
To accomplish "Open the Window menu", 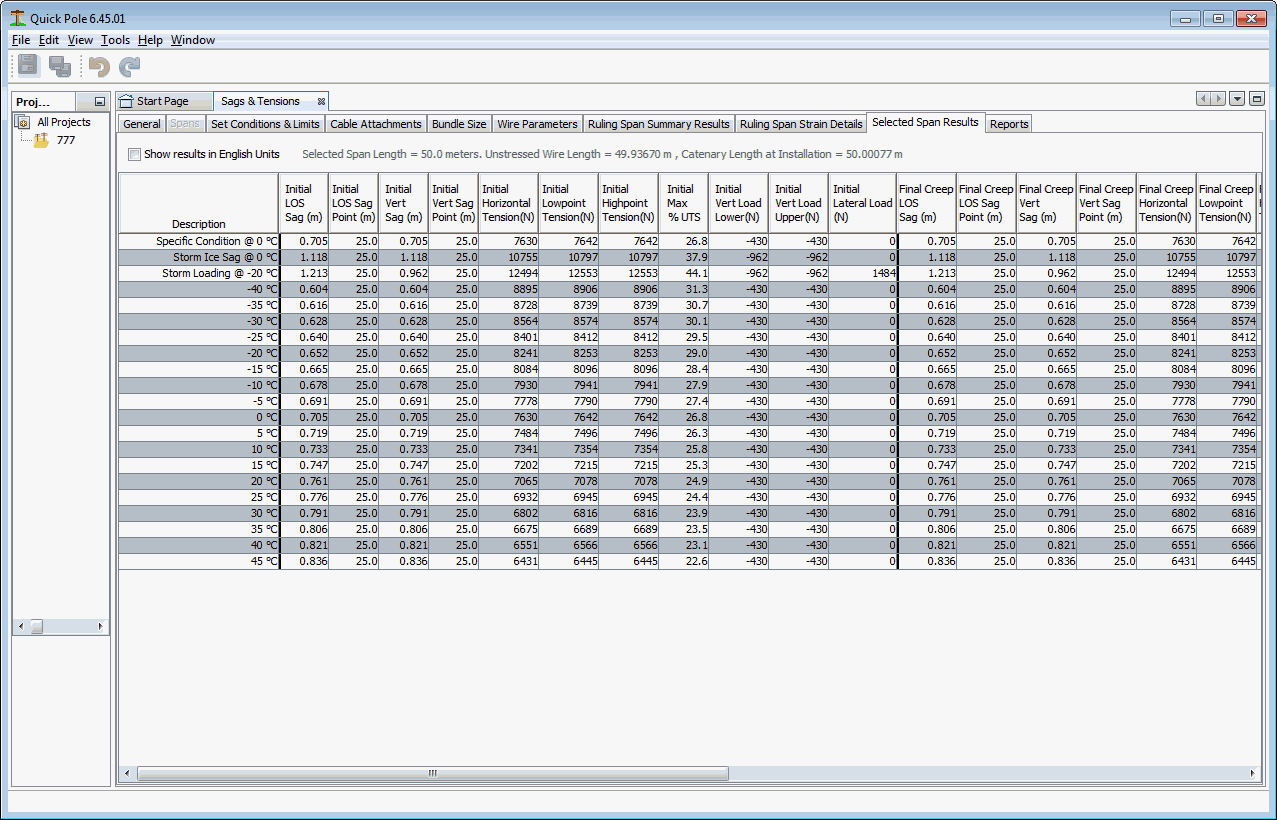I will coord(193,40).
